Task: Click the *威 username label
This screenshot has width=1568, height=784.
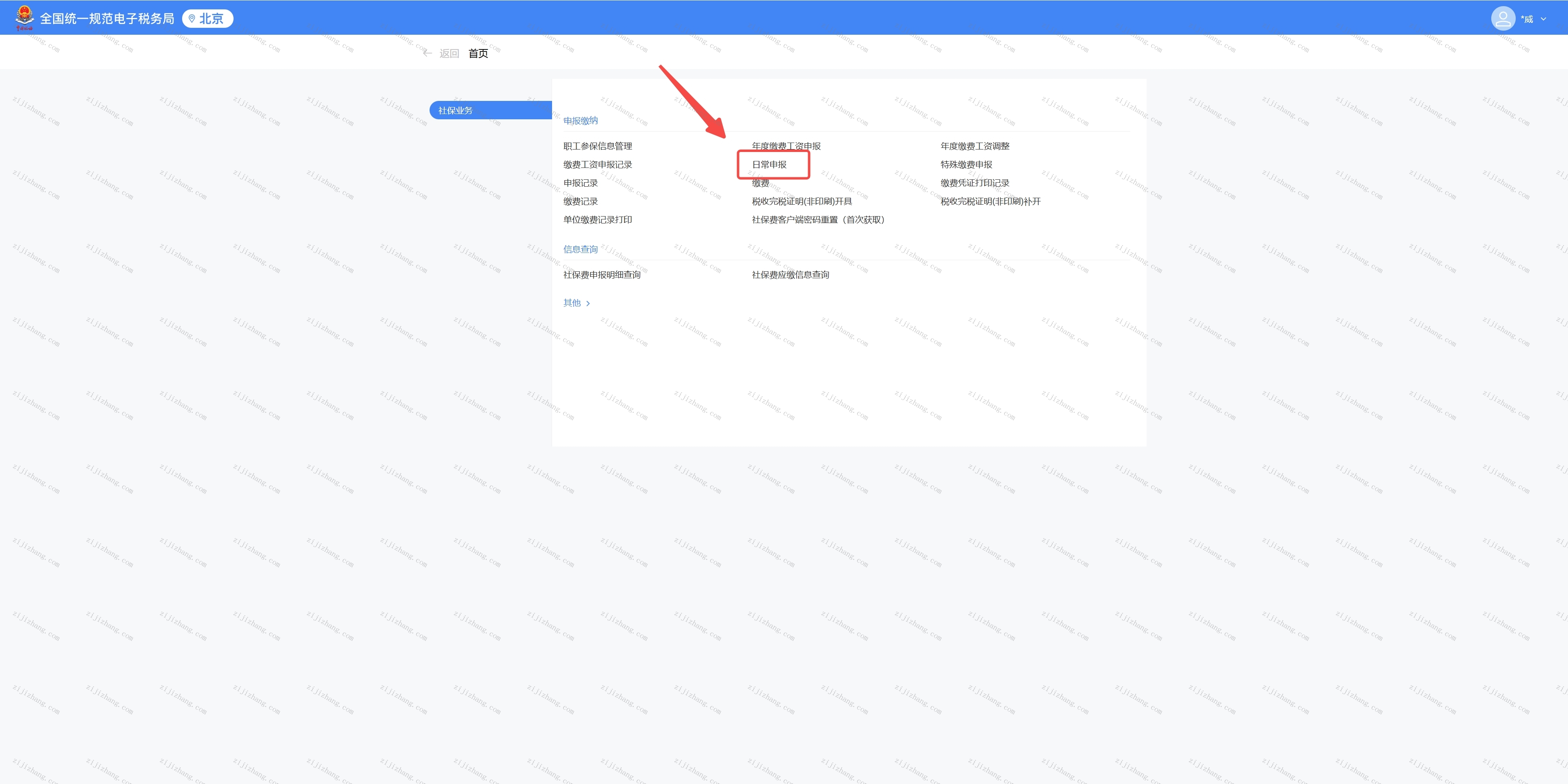Action: (1527, 19)
